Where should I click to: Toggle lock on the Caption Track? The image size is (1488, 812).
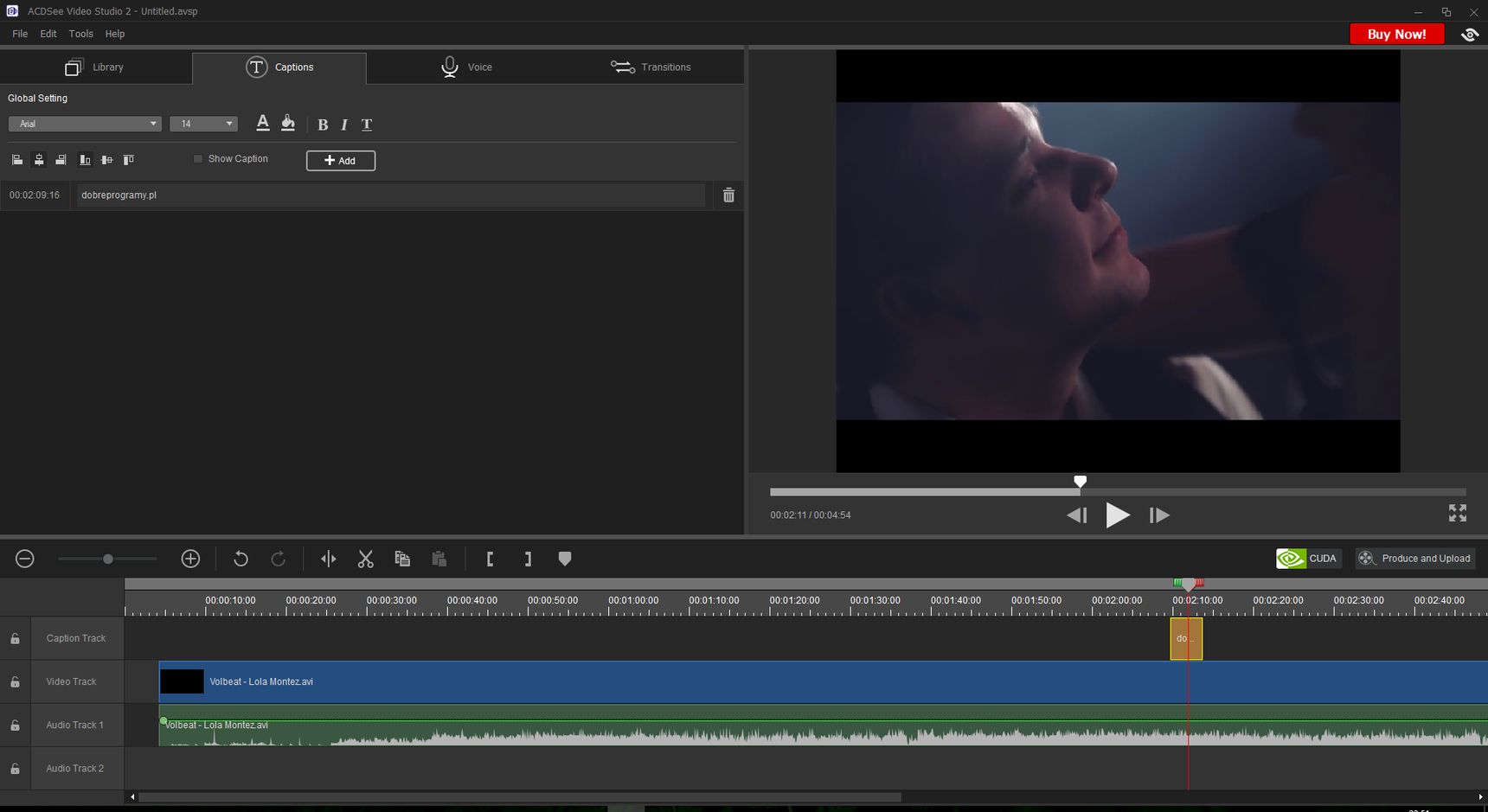[x=15, y=639]
